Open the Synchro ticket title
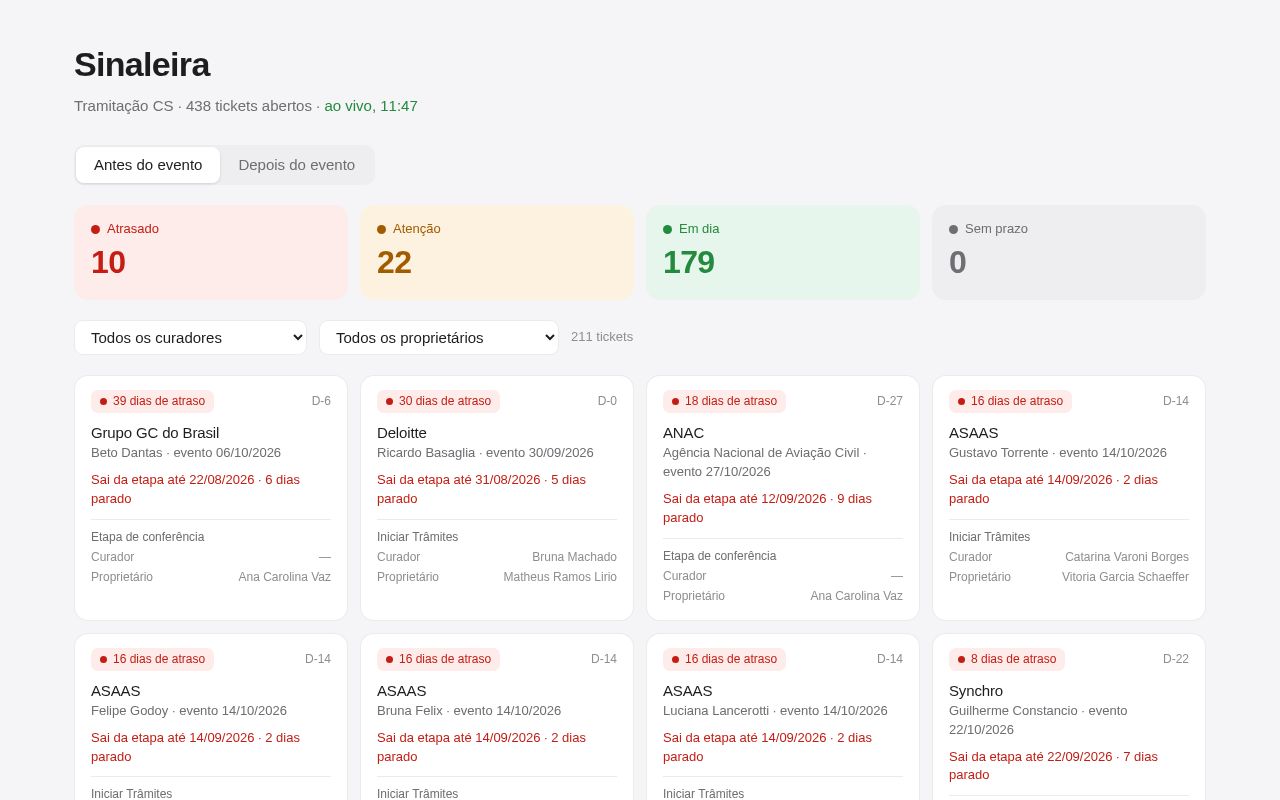The width and height of the screenshot is (1280, 800). [976, 691]
